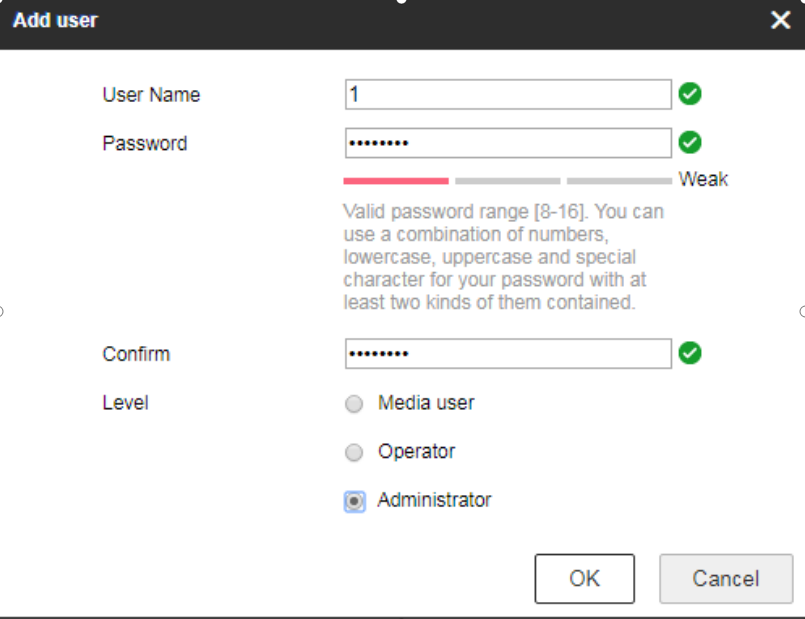Screen dimensions: 805x619
Task: Focus the Confirm password field
Action: click(x=508, y=354)
